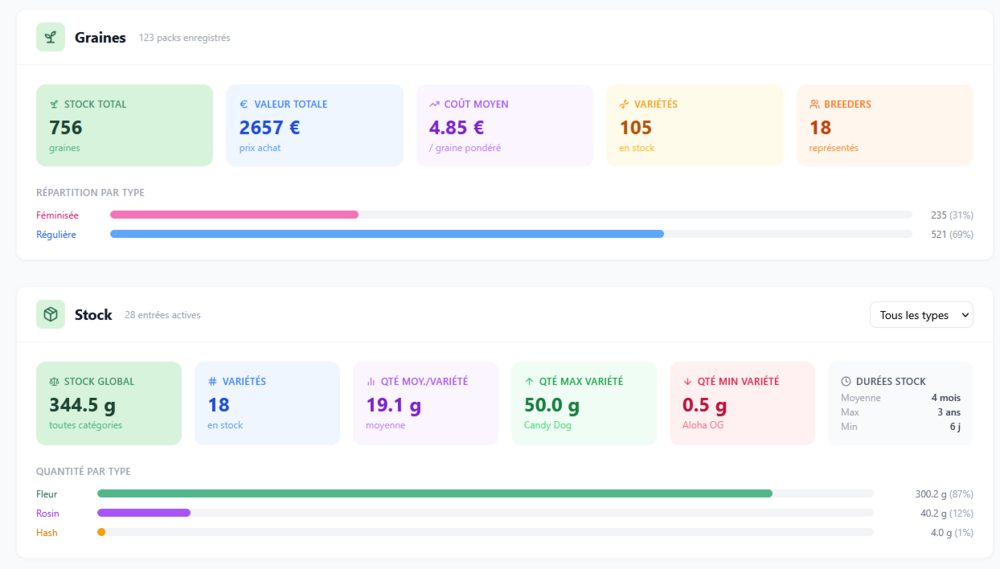The image size is (1000, 569).
Task: Select the Coût Moyen 4.85 € card
Action: point(504,125)
